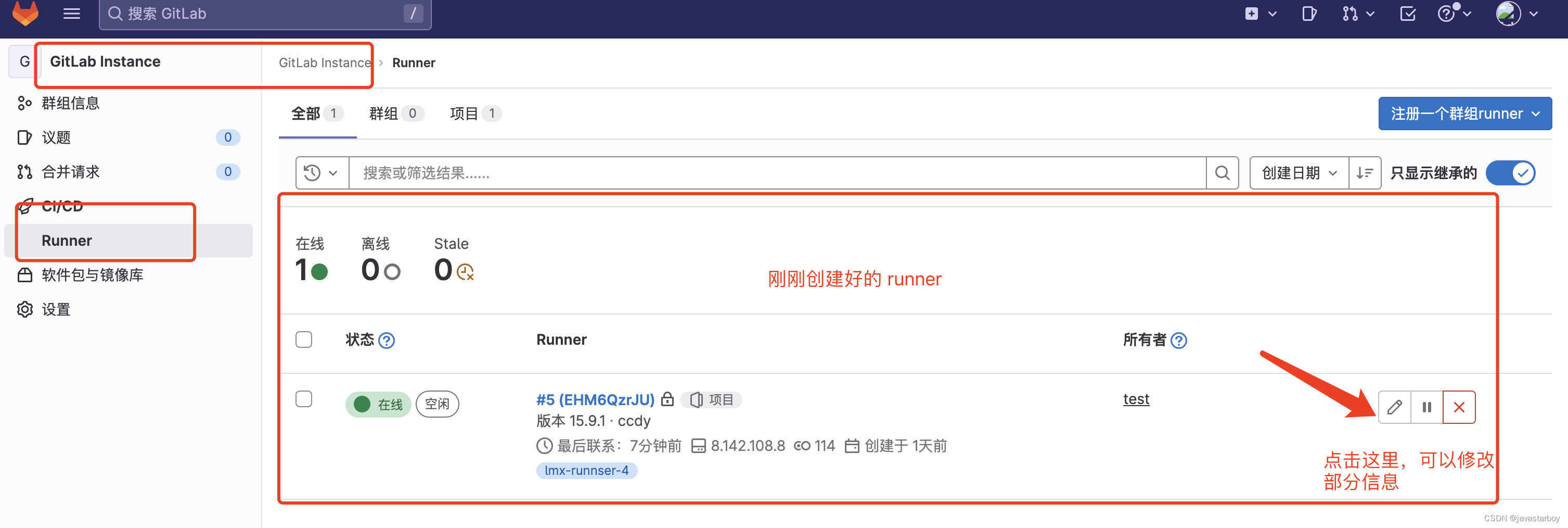The image size is (1568, 528).
Task: Click the 合并请求 count badge 0
Action: pyautogui.click(x=228, y=172)
